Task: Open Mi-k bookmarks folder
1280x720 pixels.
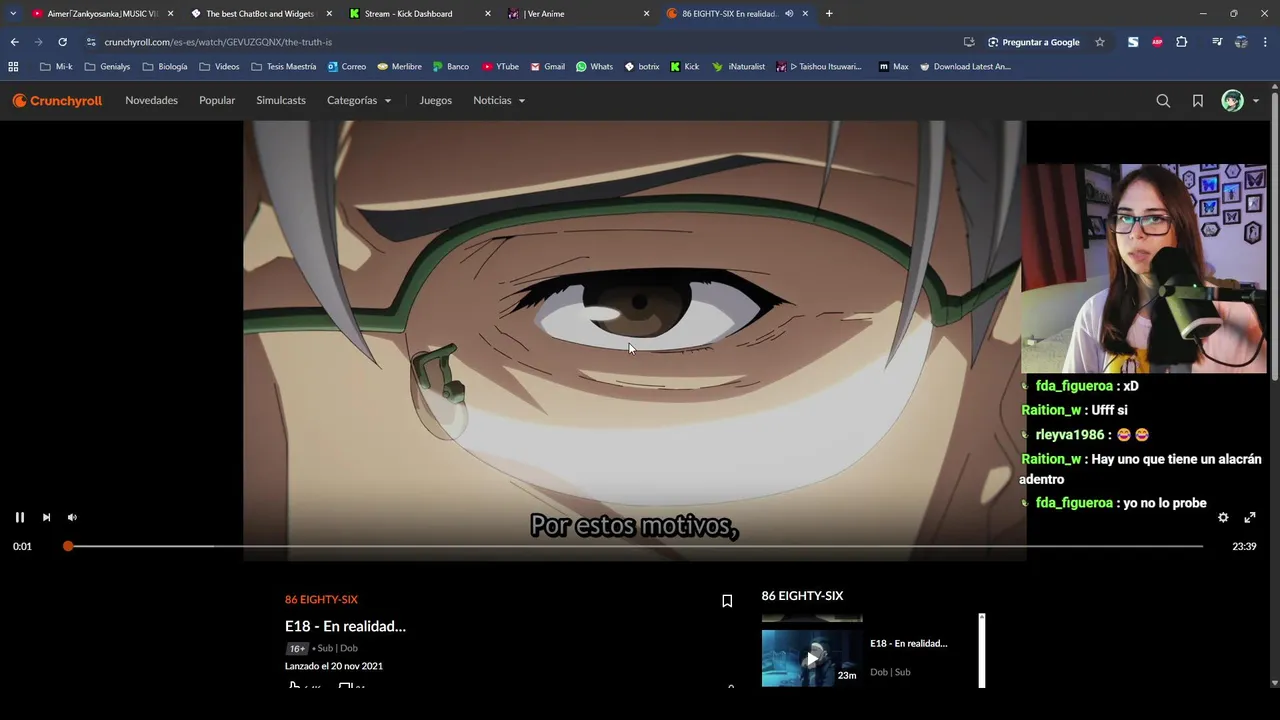Action: pyautogui.click(x=56, y=67)
